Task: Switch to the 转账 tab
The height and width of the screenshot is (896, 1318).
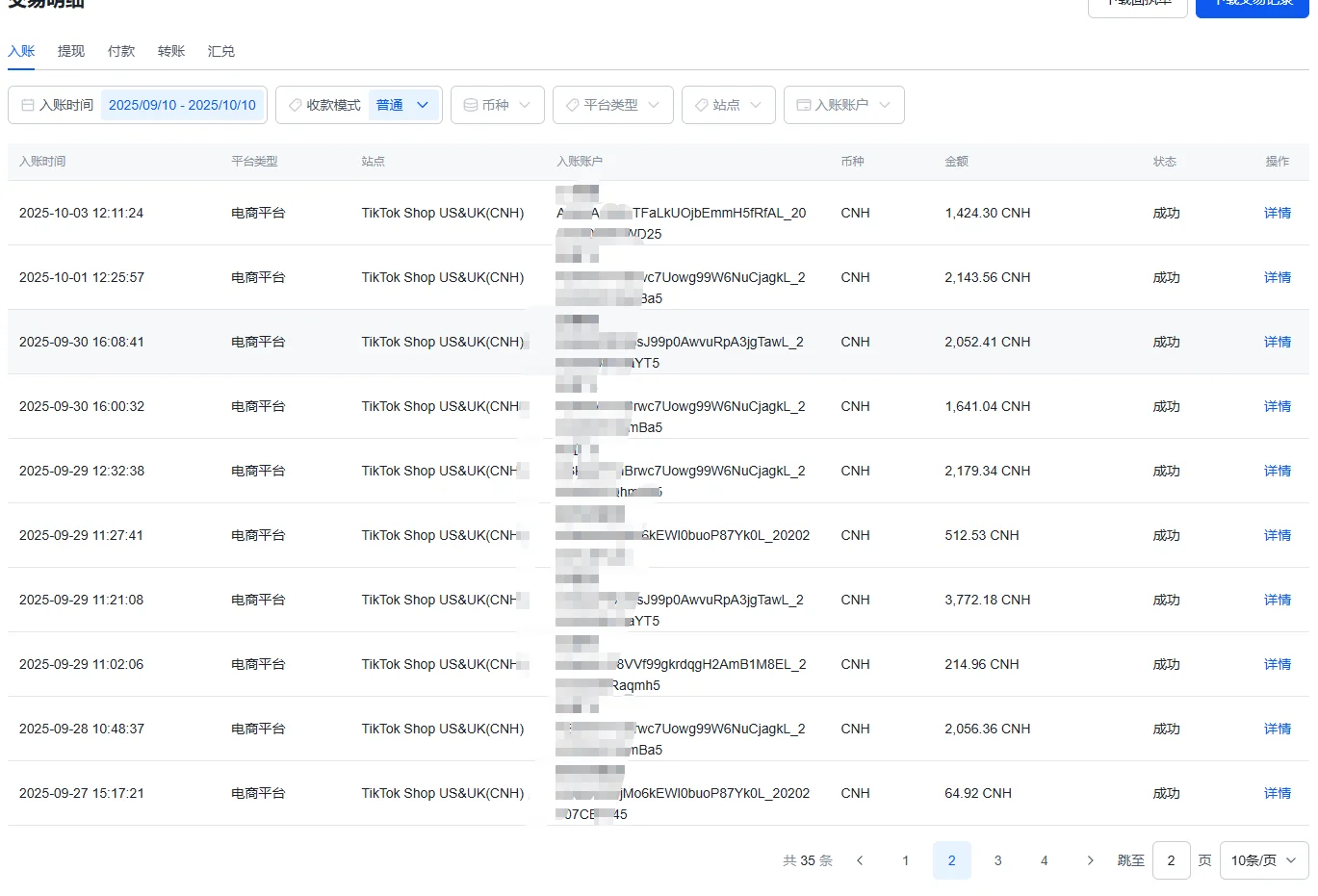Action: [171, 51]
